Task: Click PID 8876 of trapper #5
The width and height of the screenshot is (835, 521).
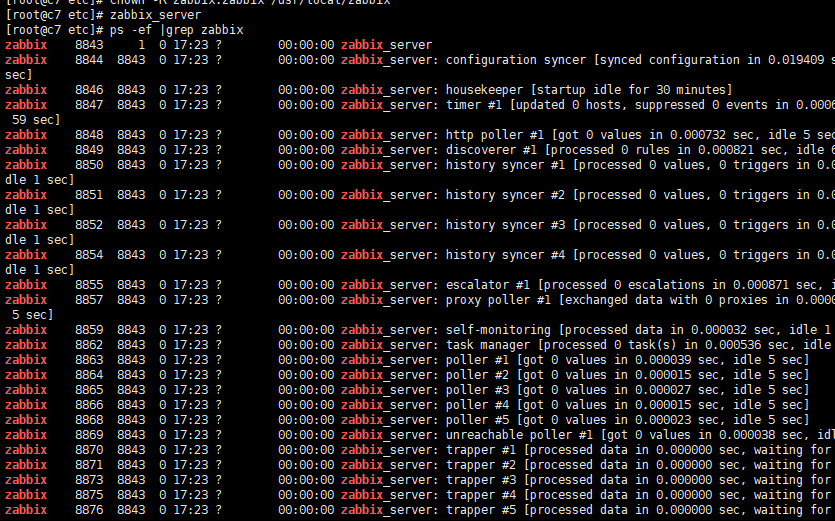Action: tap(89, 510)
